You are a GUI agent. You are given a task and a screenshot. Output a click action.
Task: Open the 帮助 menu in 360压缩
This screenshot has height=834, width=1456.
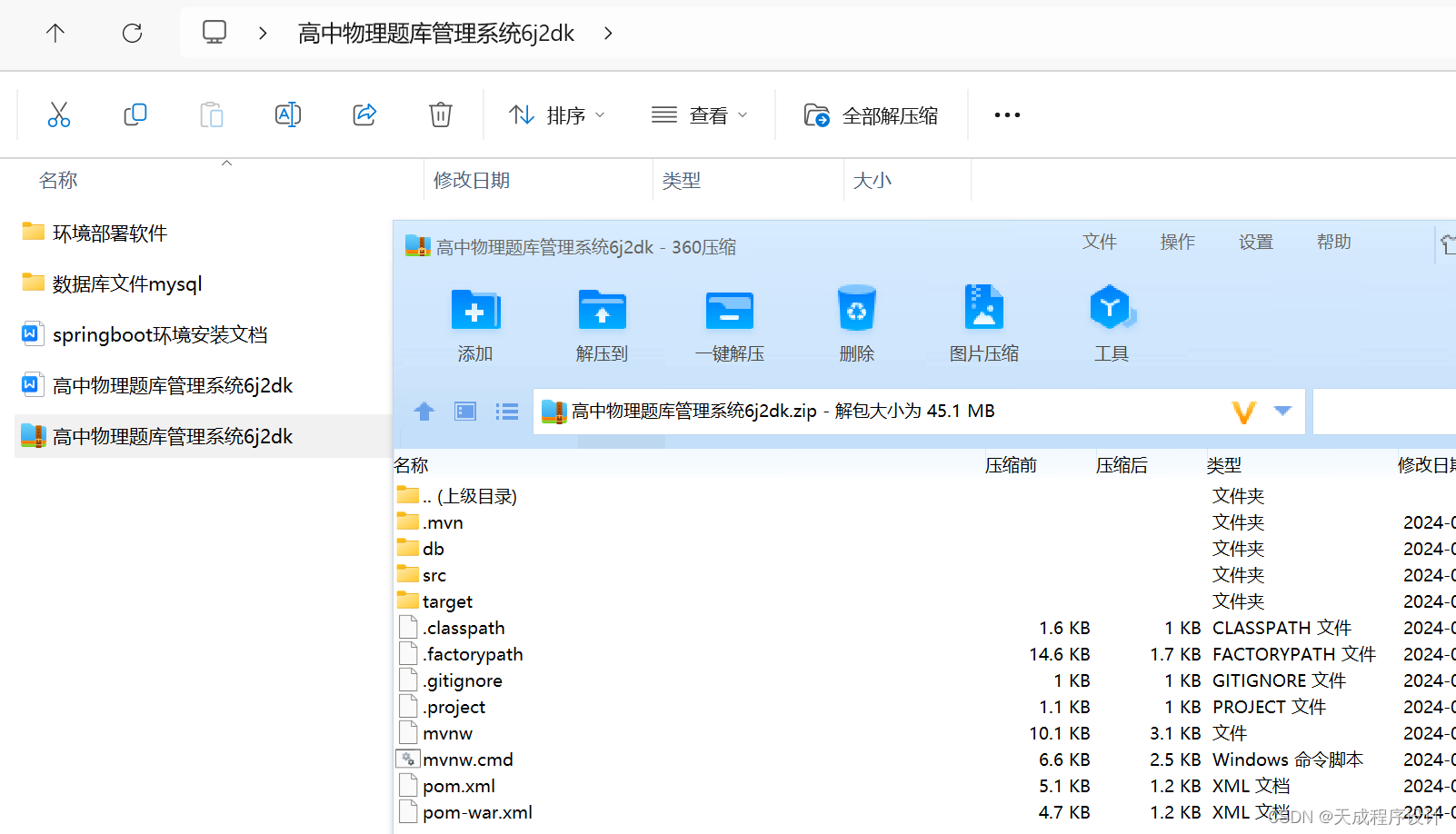tap(1332, 242)
